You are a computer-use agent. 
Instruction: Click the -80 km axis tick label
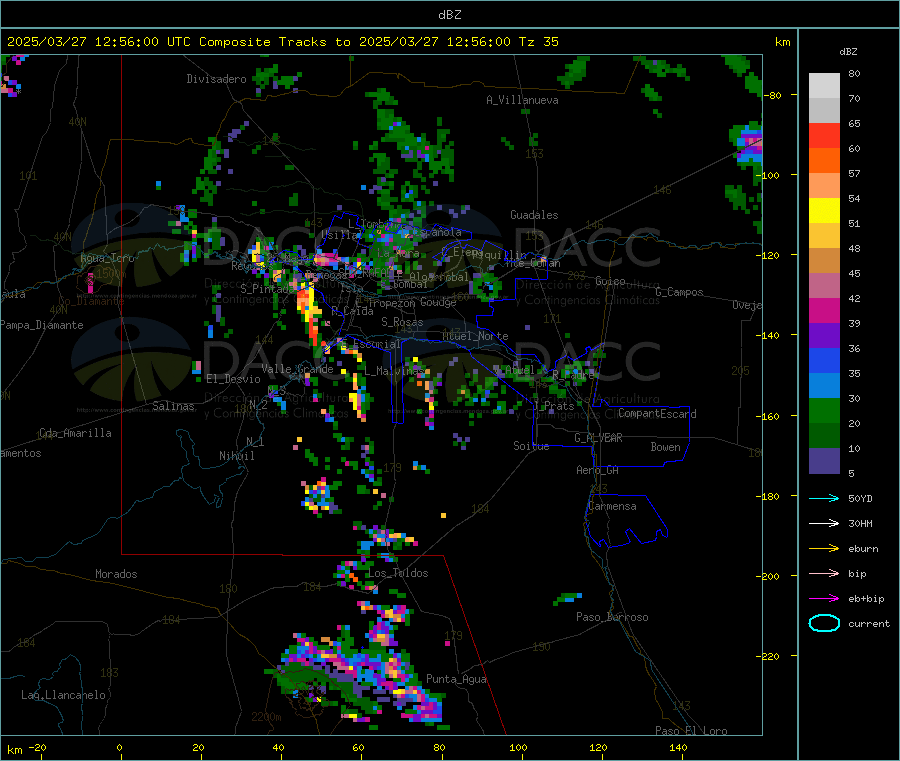click(772, 95)
